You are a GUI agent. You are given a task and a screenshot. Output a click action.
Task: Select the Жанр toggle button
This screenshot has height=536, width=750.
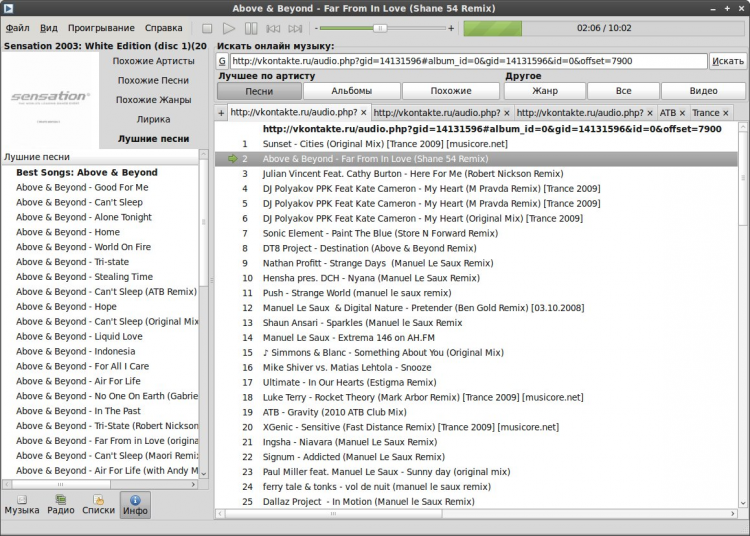pyautogui.click(x=545, y=91)
